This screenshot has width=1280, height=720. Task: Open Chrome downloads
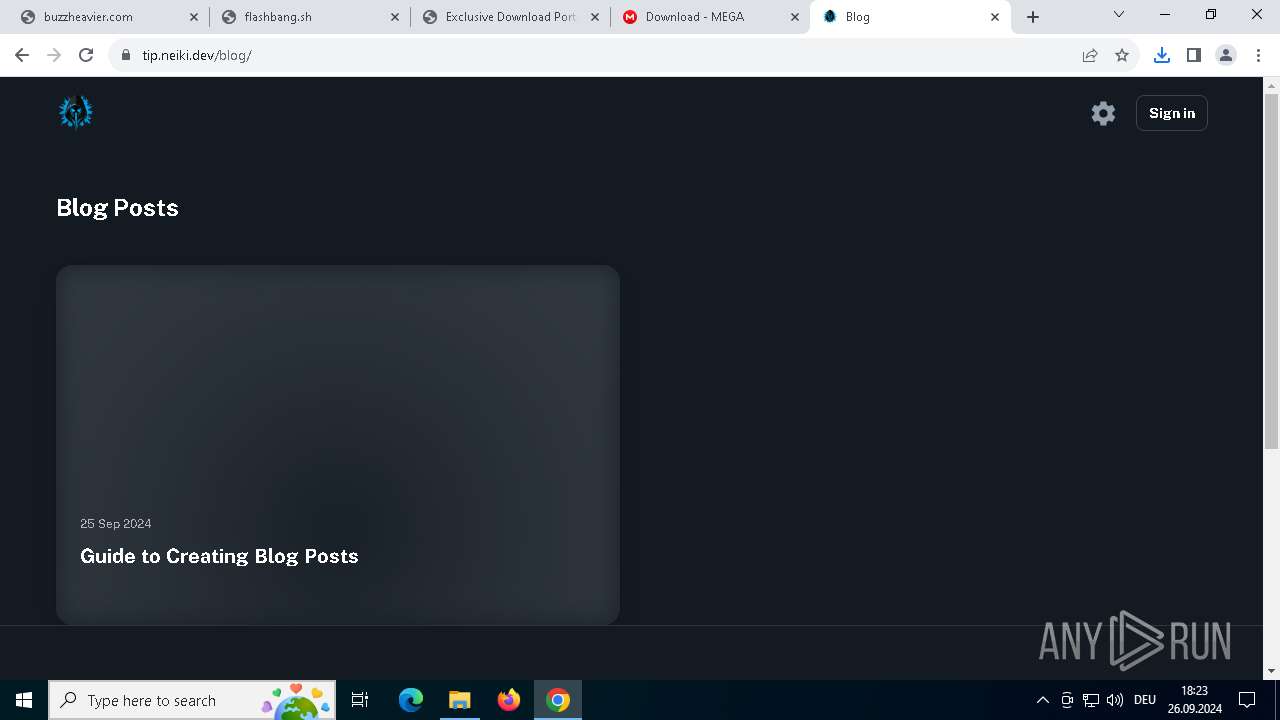click(x=1162, y=55)
